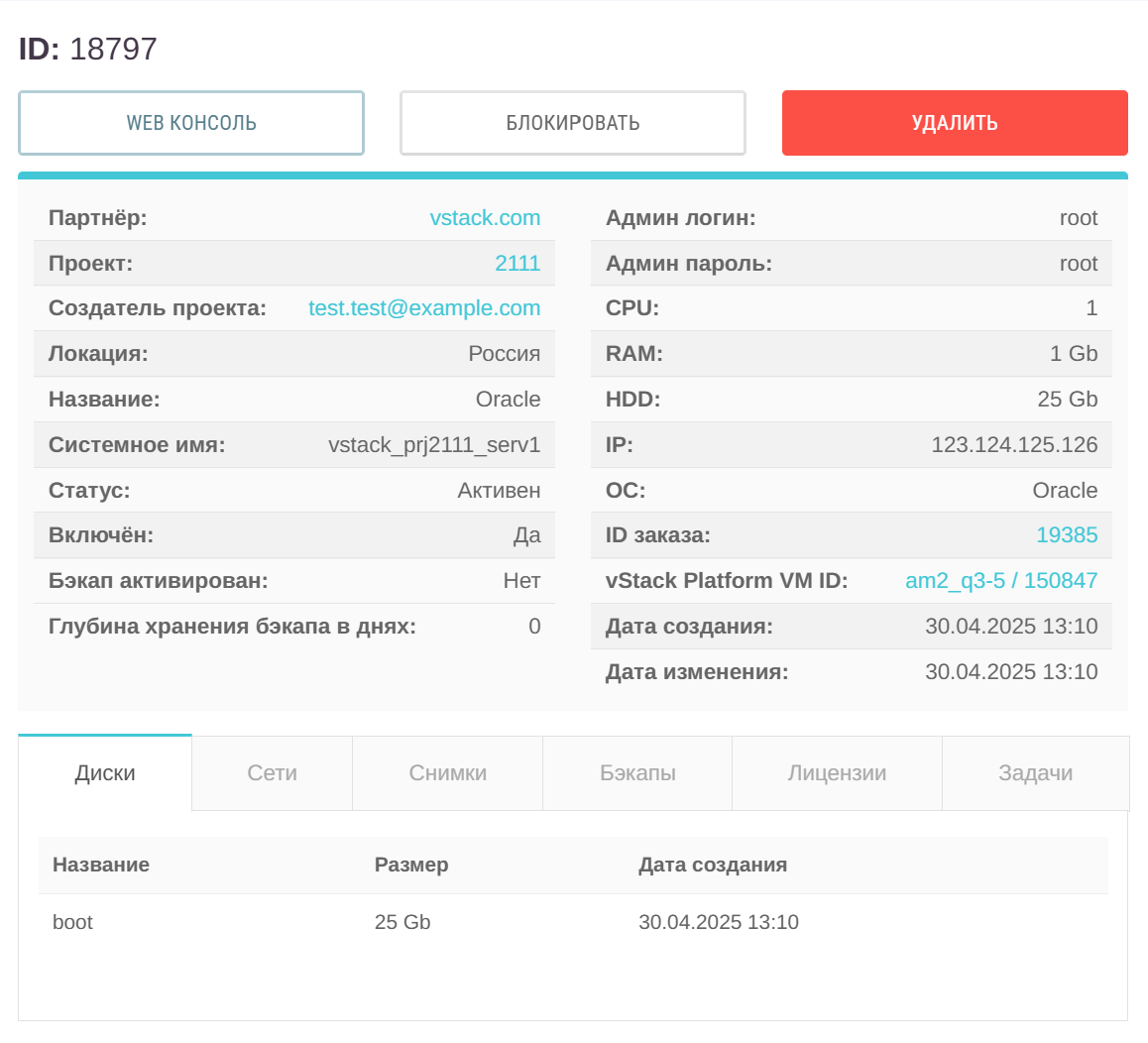1148x1043 pixels.
Task: Click the boot disk row
Action: (72, 922)
